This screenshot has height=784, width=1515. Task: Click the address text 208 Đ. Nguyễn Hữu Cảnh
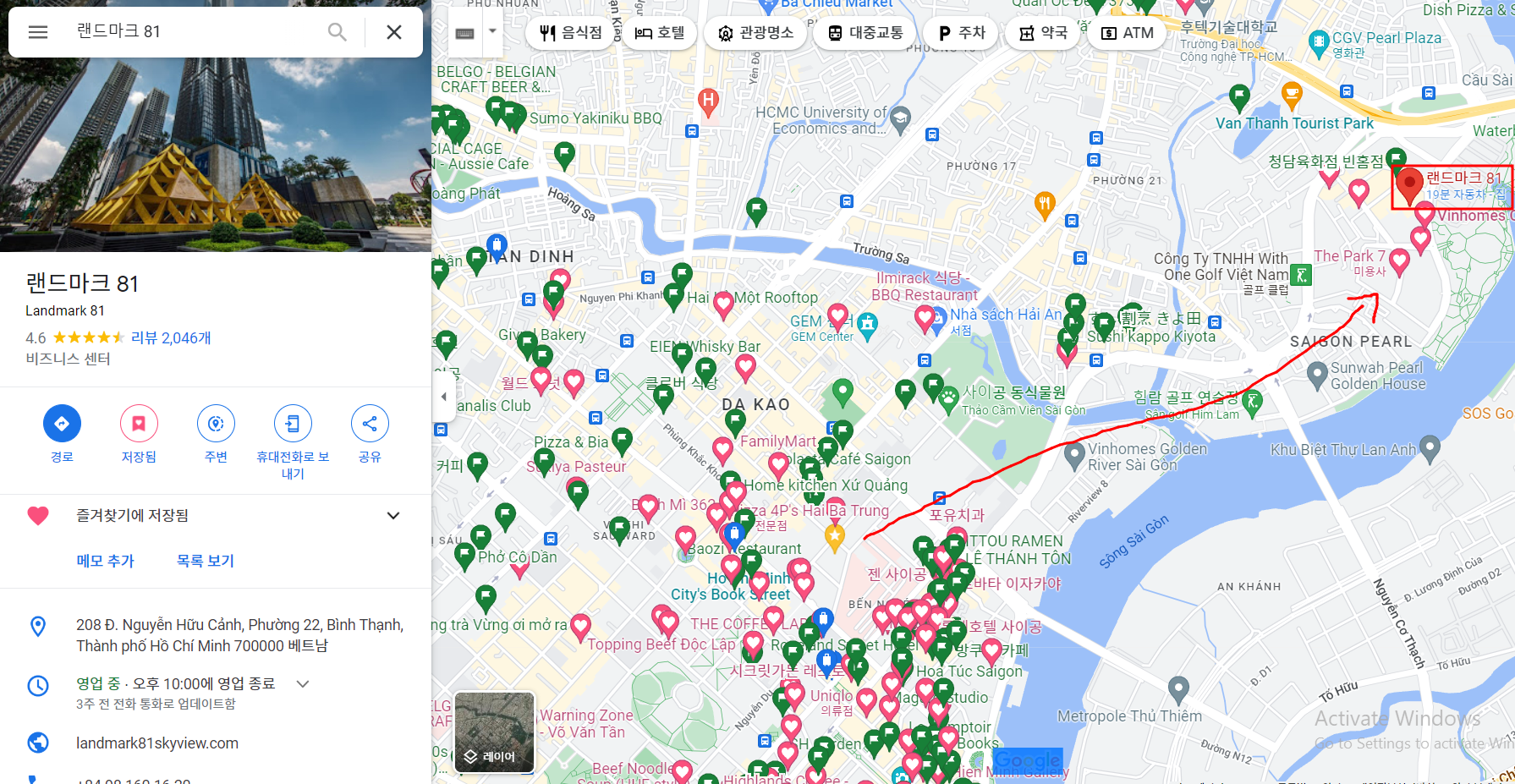click(240, 635)
